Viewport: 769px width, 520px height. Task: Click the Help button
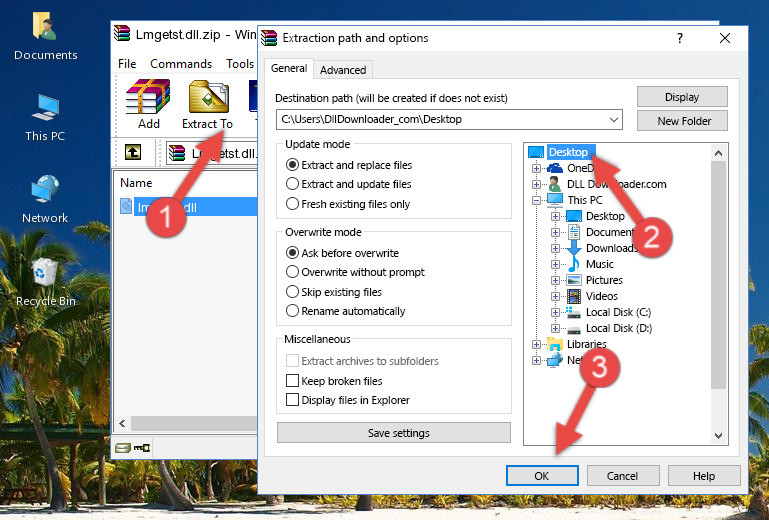tap(704, 475)
